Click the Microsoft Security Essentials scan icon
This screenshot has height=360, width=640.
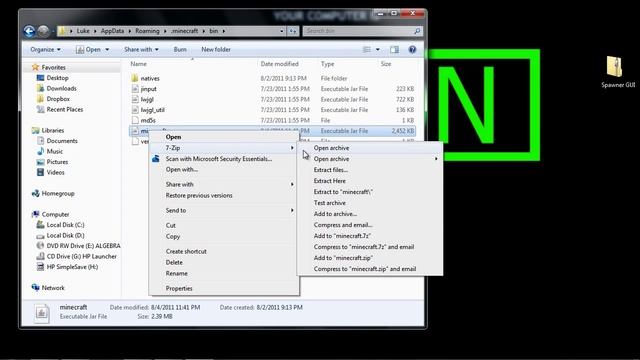(156, 158)
